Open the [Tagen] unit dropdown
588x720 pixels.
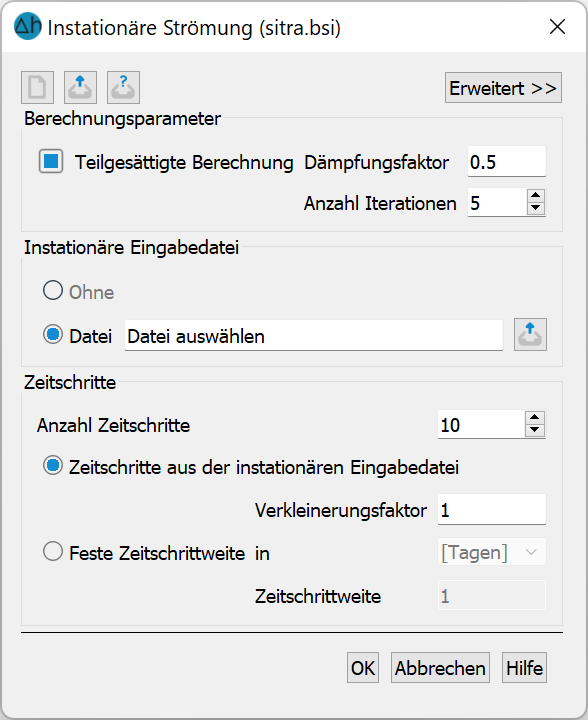tap(492, 552)
